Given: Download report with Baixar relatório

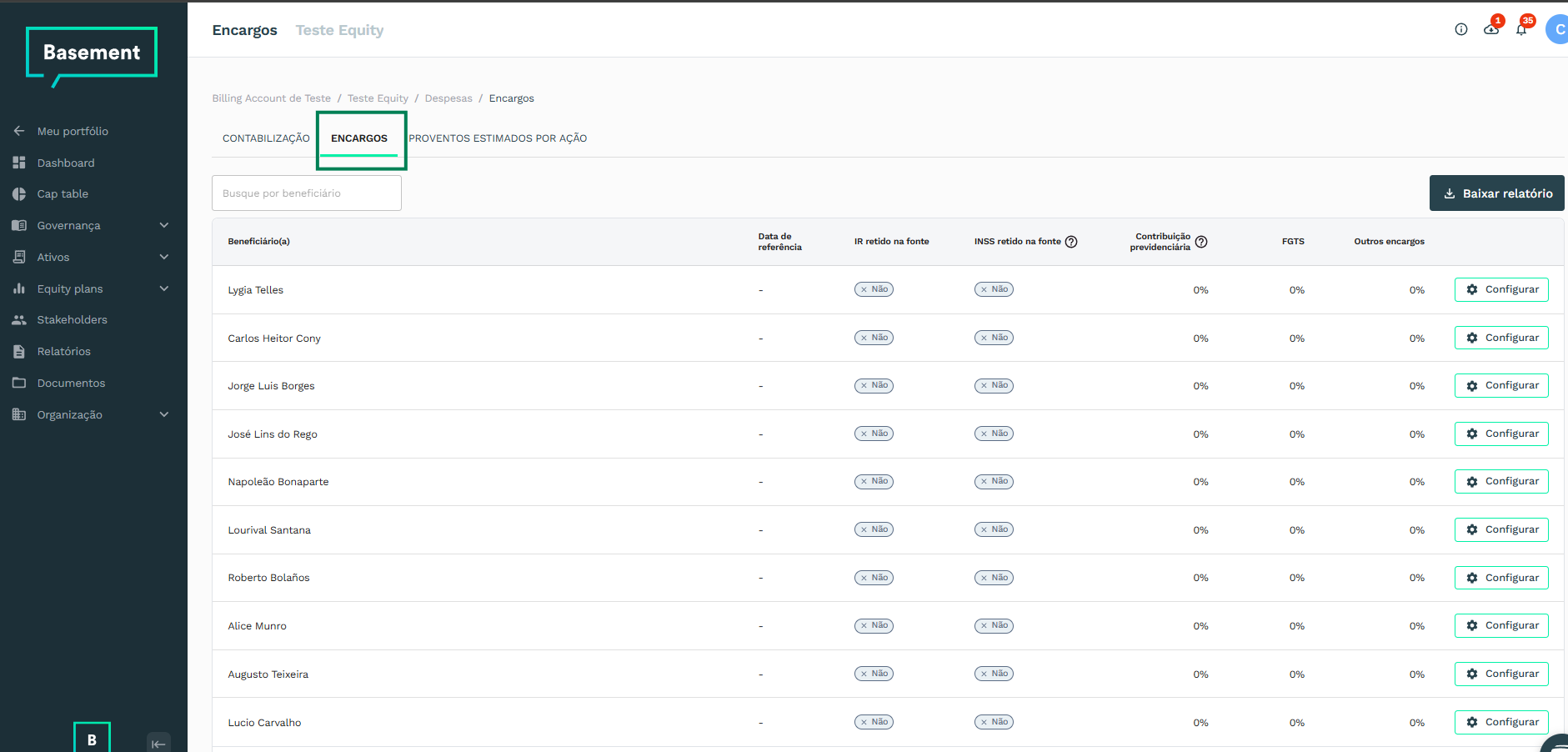Looking at the screenshot, I should coord(1497,193).
